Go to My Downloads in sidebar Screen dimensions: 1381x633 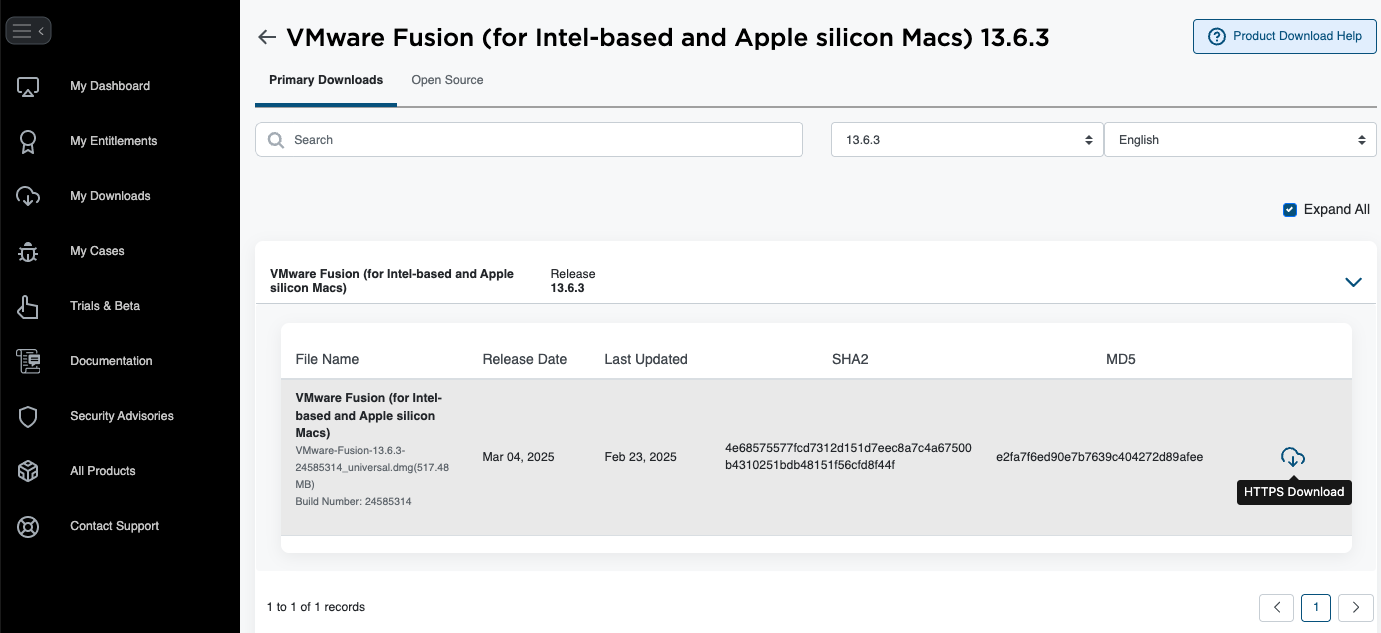(x=110, y=196)
